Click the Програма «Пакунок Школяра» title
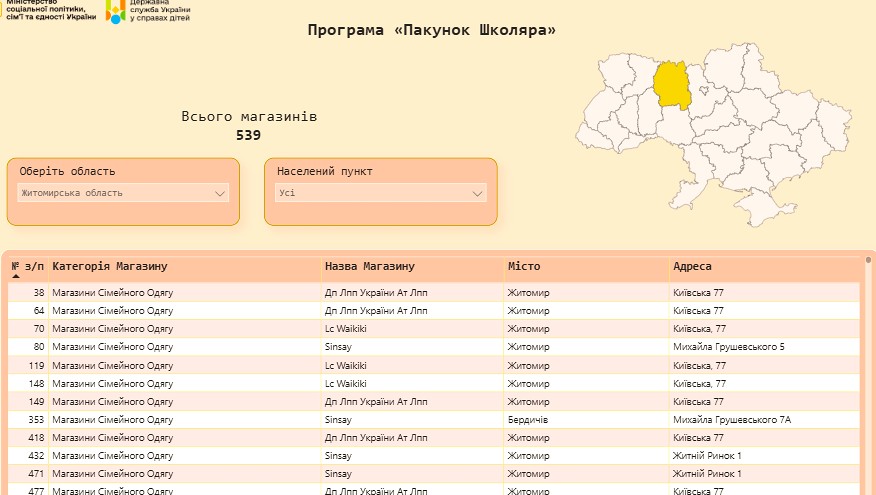 coord(431,30)
